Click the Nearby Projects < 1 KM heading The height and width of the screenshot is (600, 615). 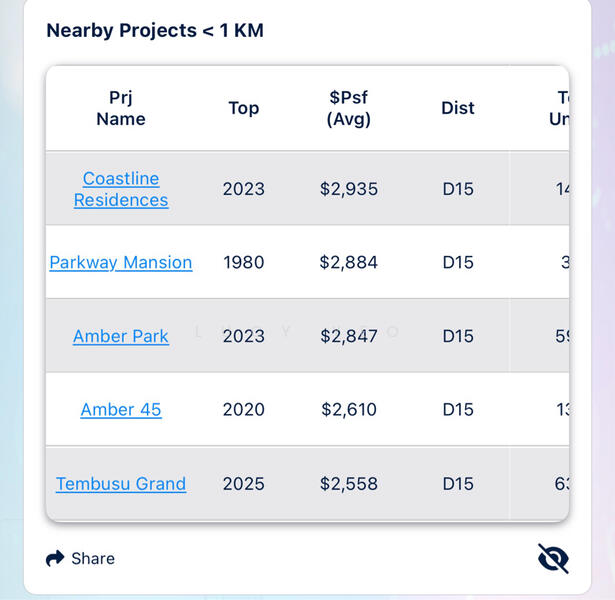(155, 30)
